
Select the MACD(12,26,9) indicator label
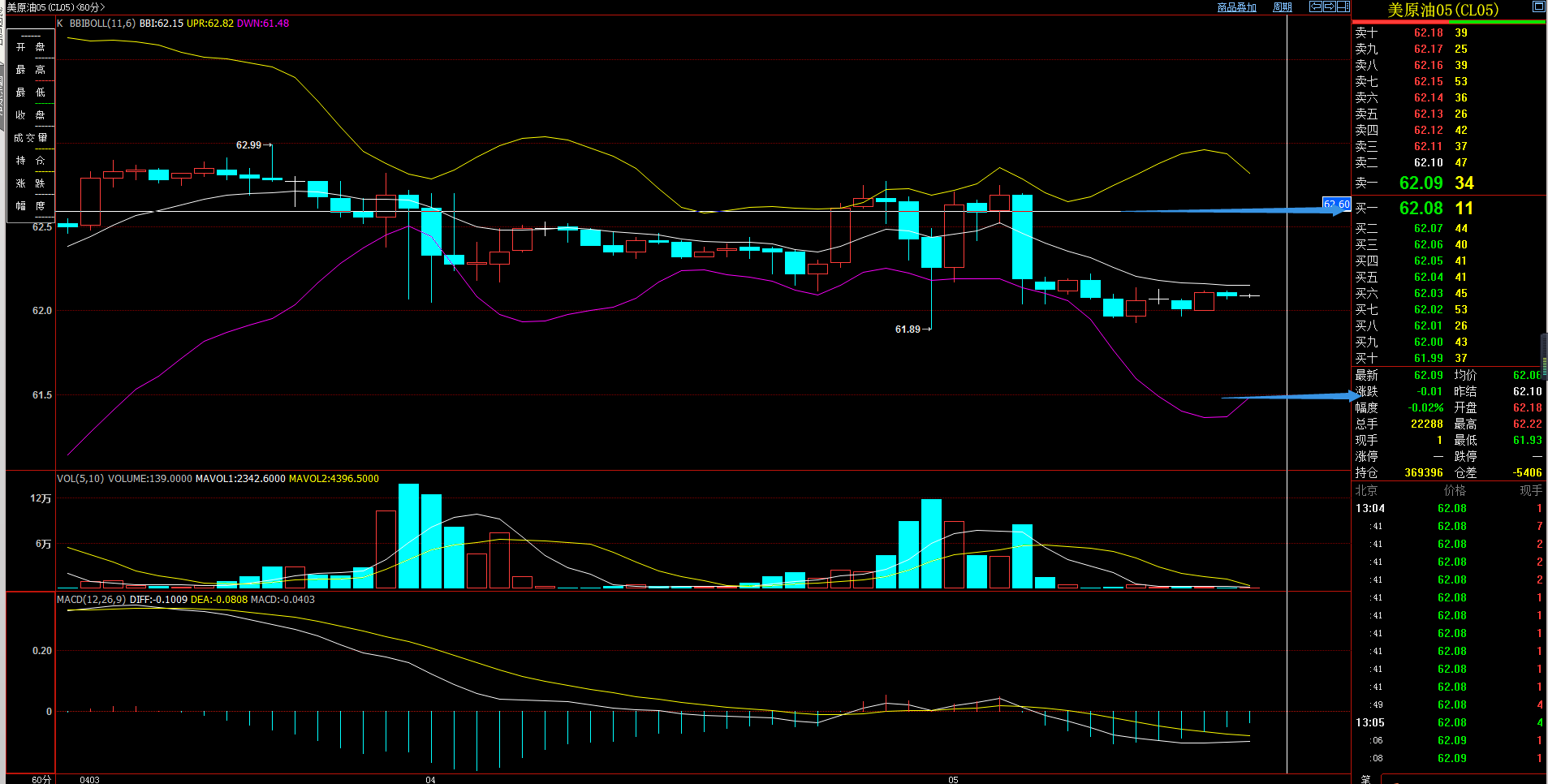tap(91, 600)
